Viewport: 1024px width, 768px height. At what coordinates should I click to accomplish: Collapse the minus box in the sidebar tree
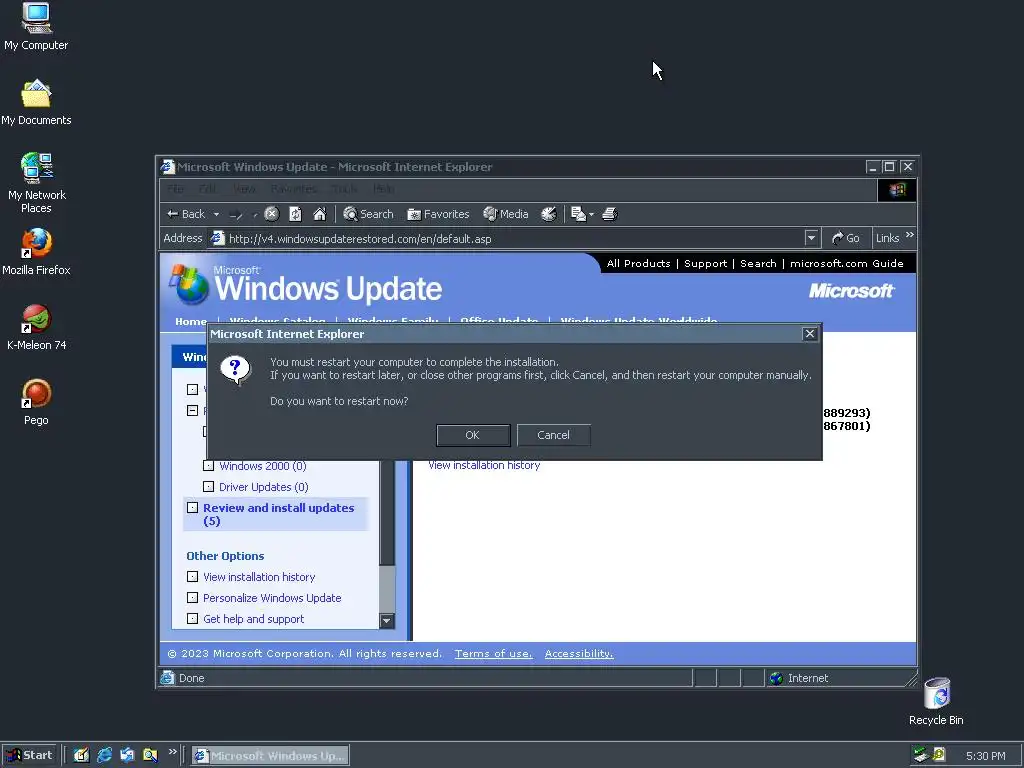192,411
